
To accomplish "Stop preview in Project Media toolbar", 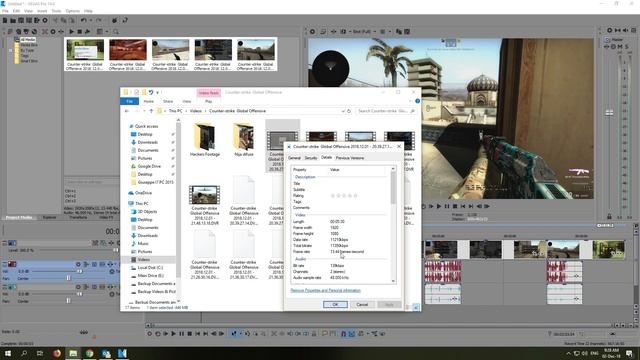I will pos(80,31).
